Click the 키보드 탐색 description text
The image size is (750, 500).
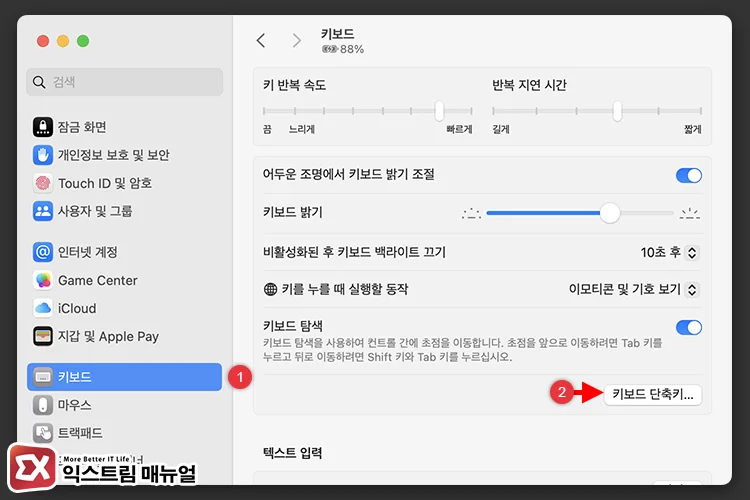[x=463, y=350]
